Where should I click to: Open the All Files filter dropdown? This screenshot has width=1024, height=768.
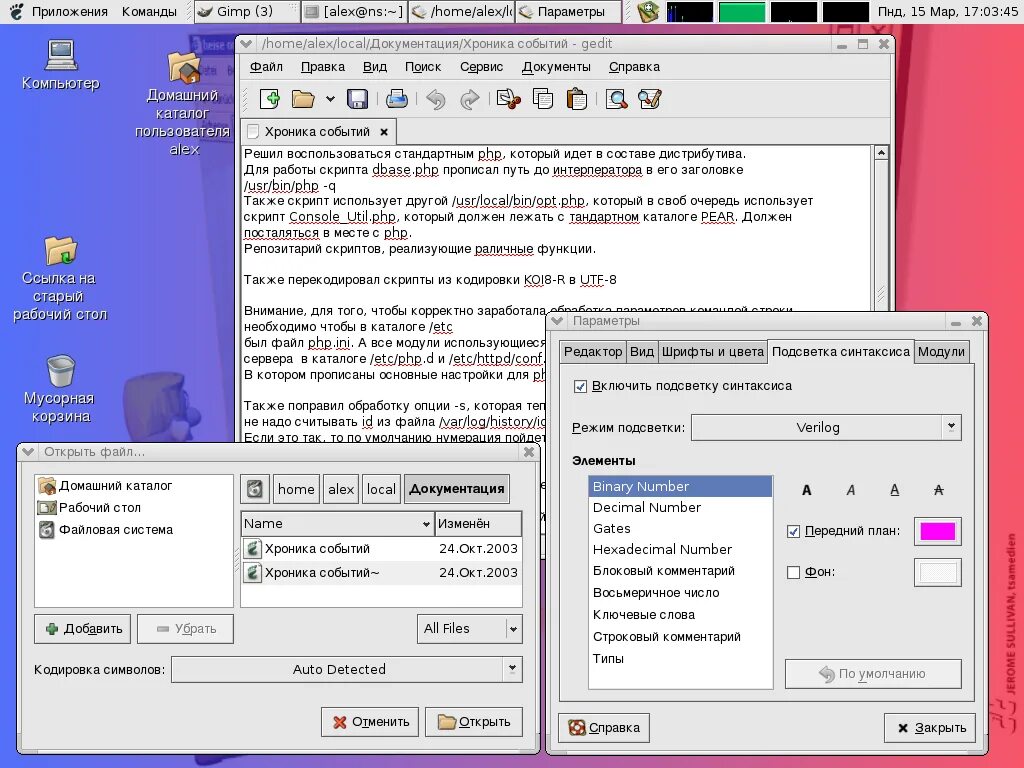(x=470, y=628)
